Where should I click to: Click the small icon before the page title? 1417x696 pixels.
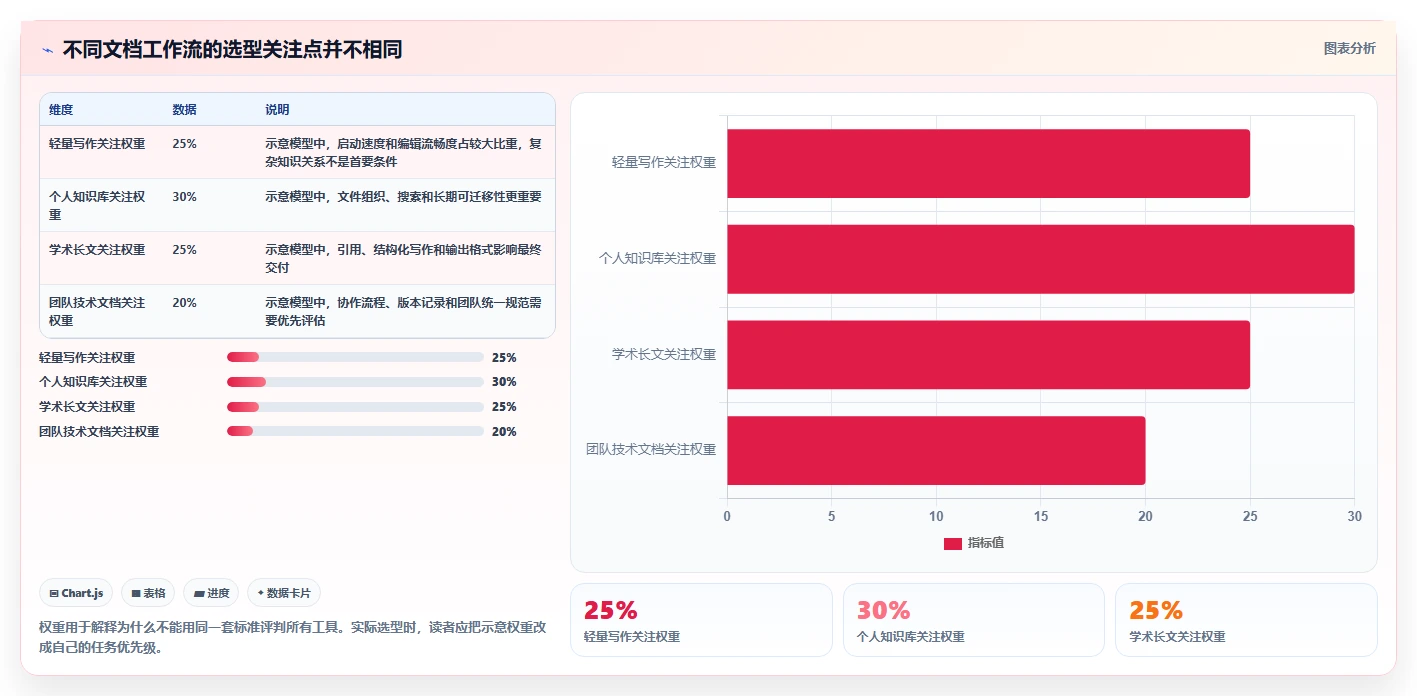pos(47,50)
